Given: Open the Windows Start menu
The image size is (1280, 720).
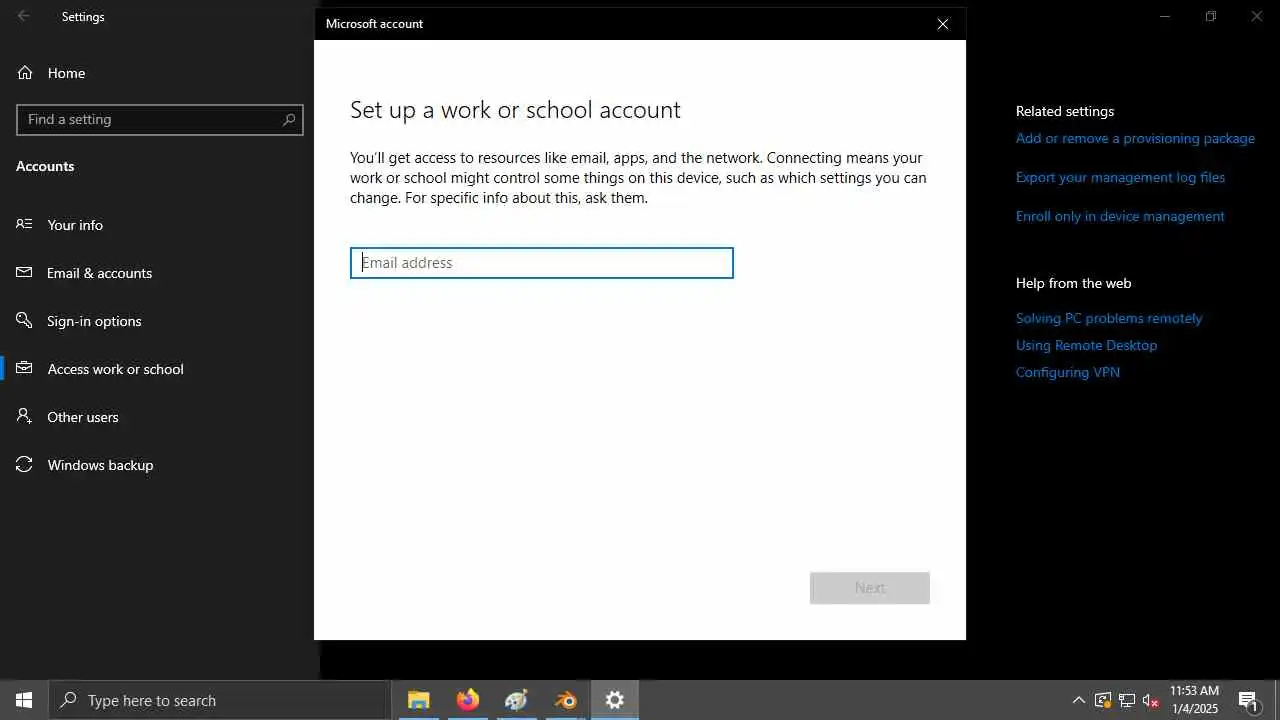Looking at the screenshot, I should [x=24, y=700].
